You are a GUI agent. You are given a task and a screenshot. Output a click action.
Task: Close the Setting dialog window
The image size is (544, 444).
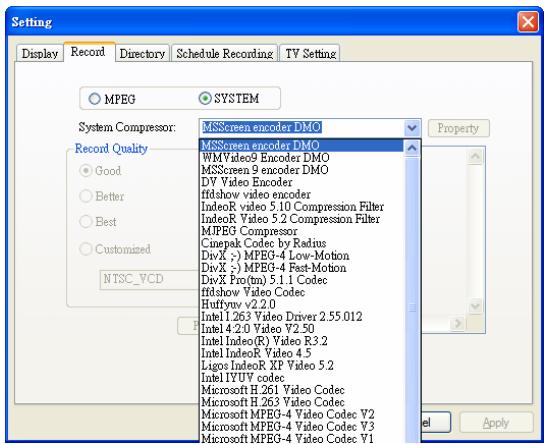[528, 22]
